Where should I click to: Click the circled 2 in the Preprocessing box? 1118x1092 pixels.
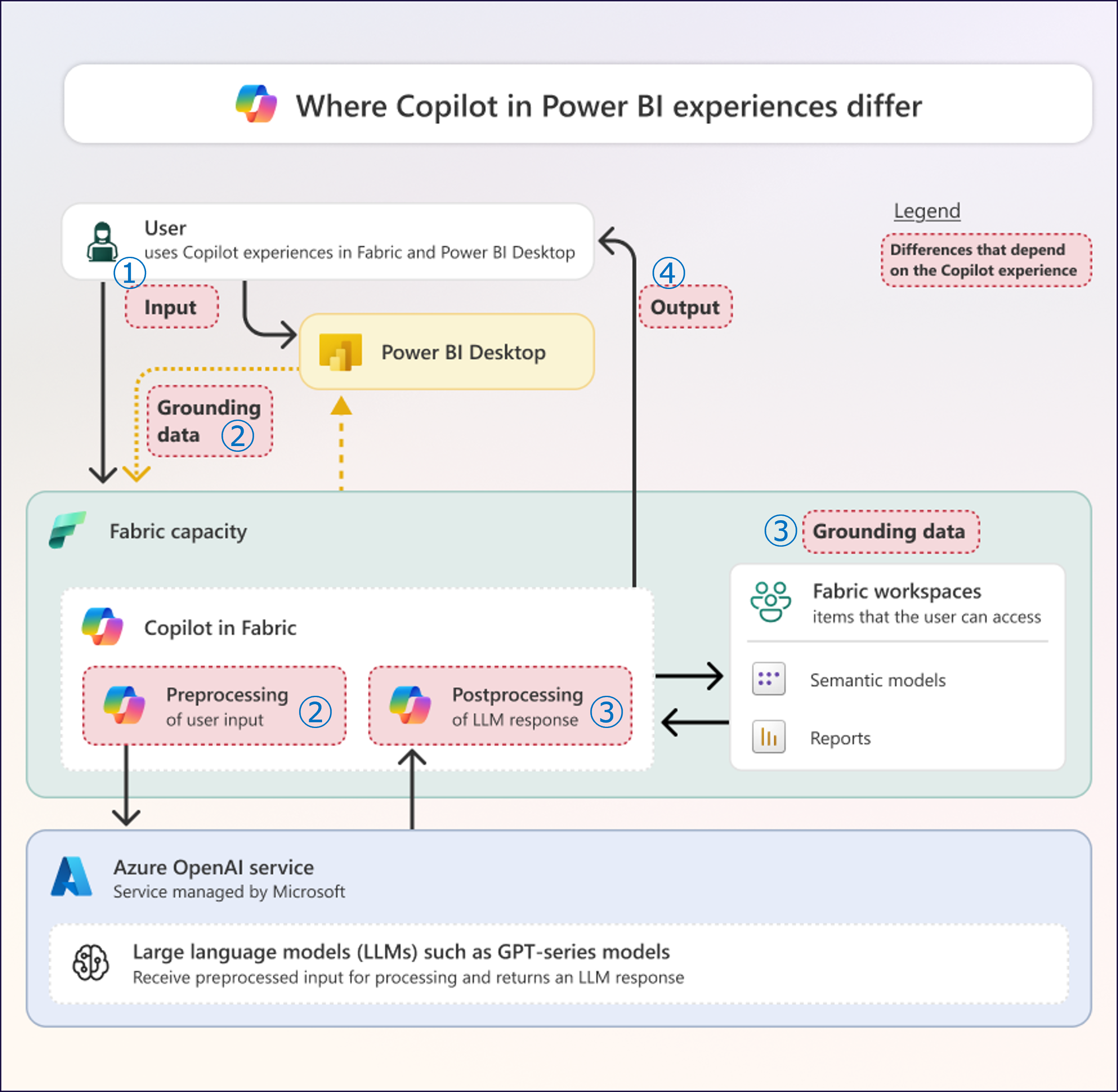coord(315,712)
